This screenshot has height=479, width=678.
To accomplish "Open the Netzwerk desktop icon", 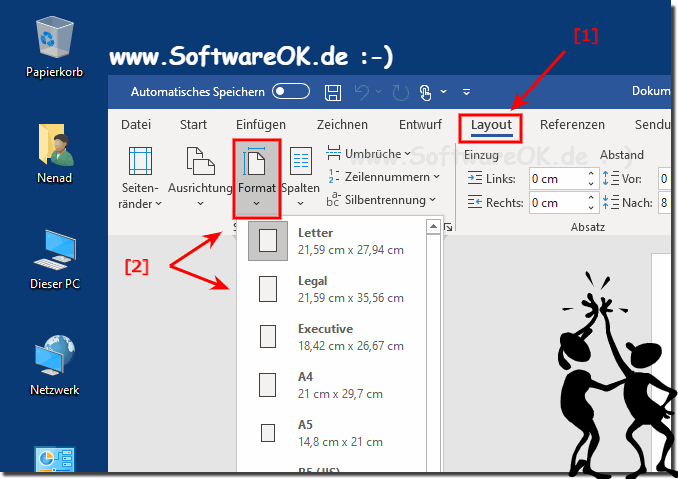I will pos(55,365).
